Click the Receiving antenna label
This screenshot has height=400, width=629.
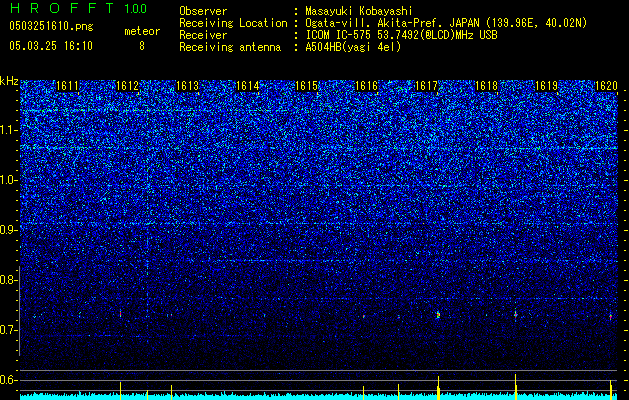tap(230, 47)
